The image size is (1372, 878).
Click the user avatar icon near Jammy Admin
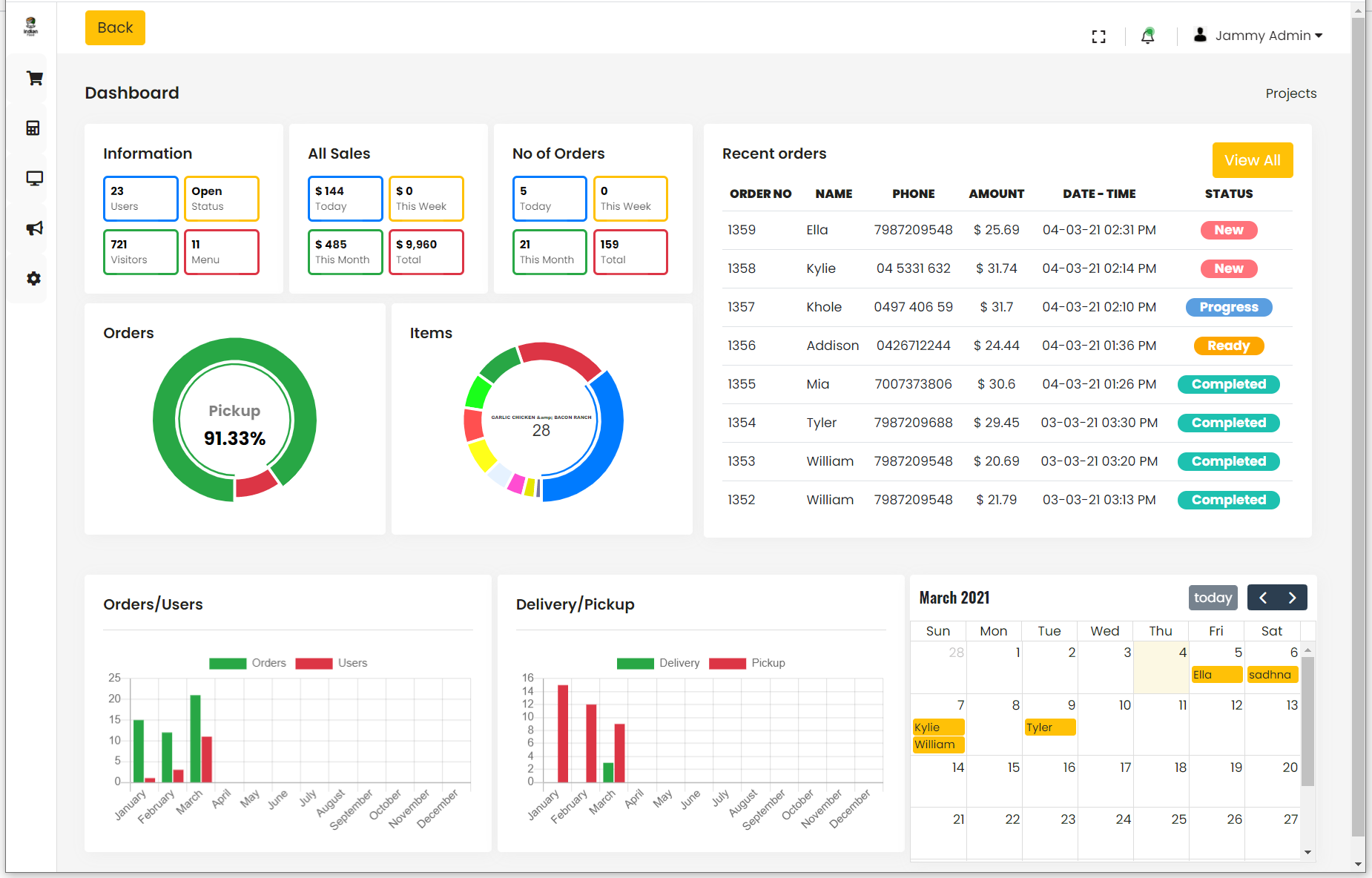tap(1199, 34)
